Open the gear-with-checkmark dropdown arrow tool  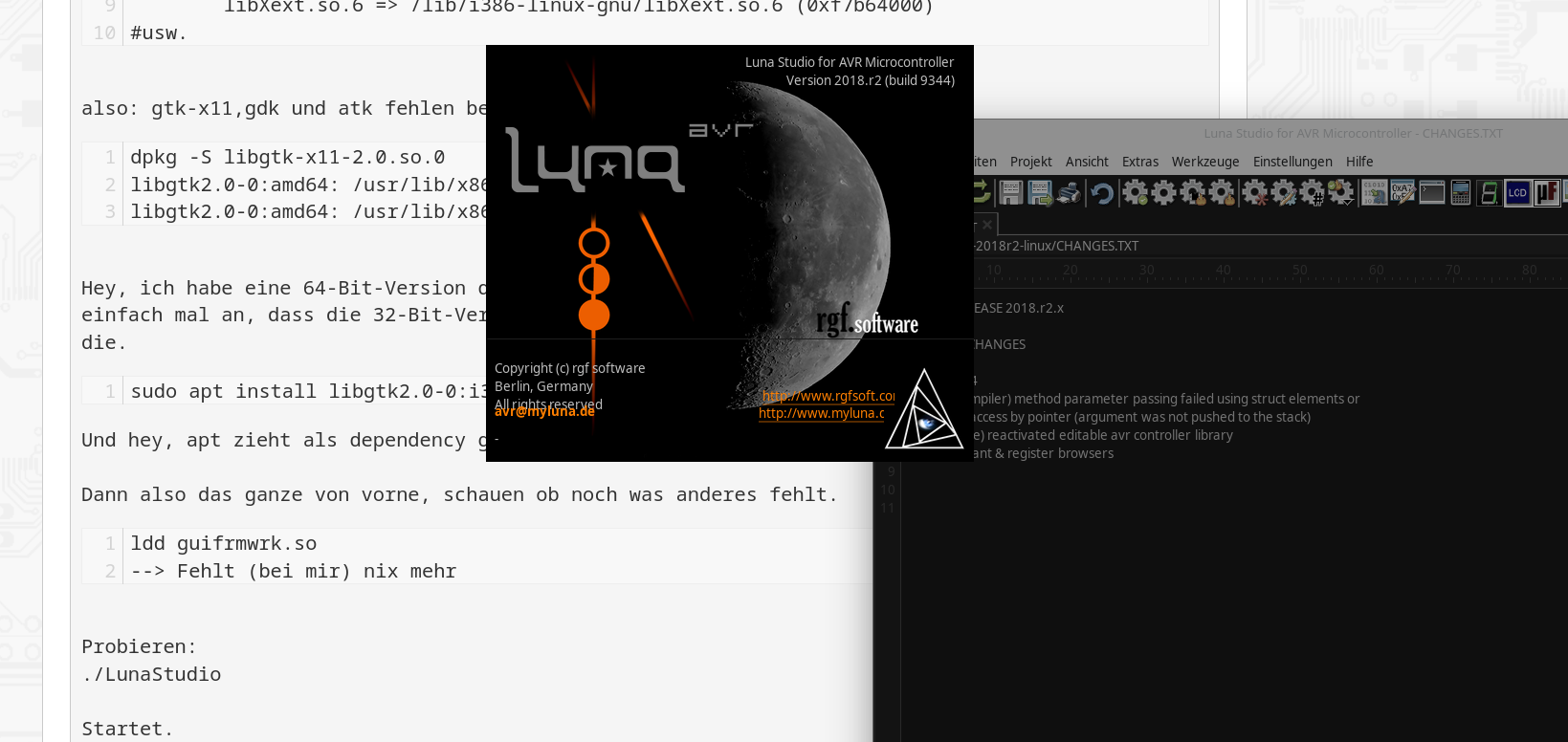tap(1341, 192)
